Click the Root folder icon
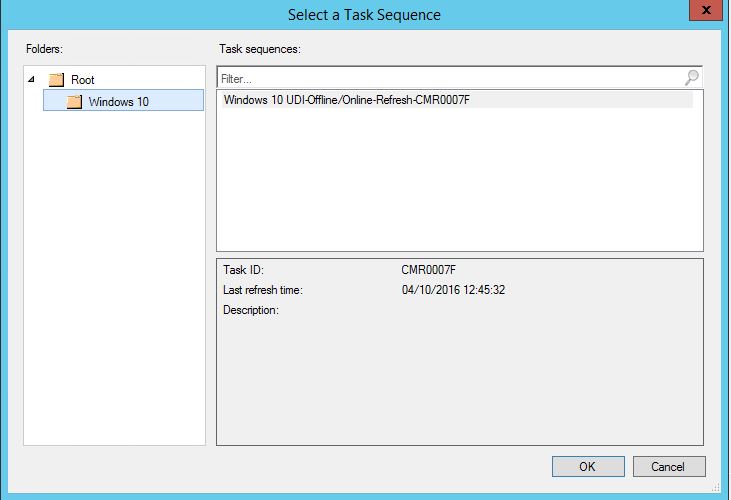 point(57,80)
